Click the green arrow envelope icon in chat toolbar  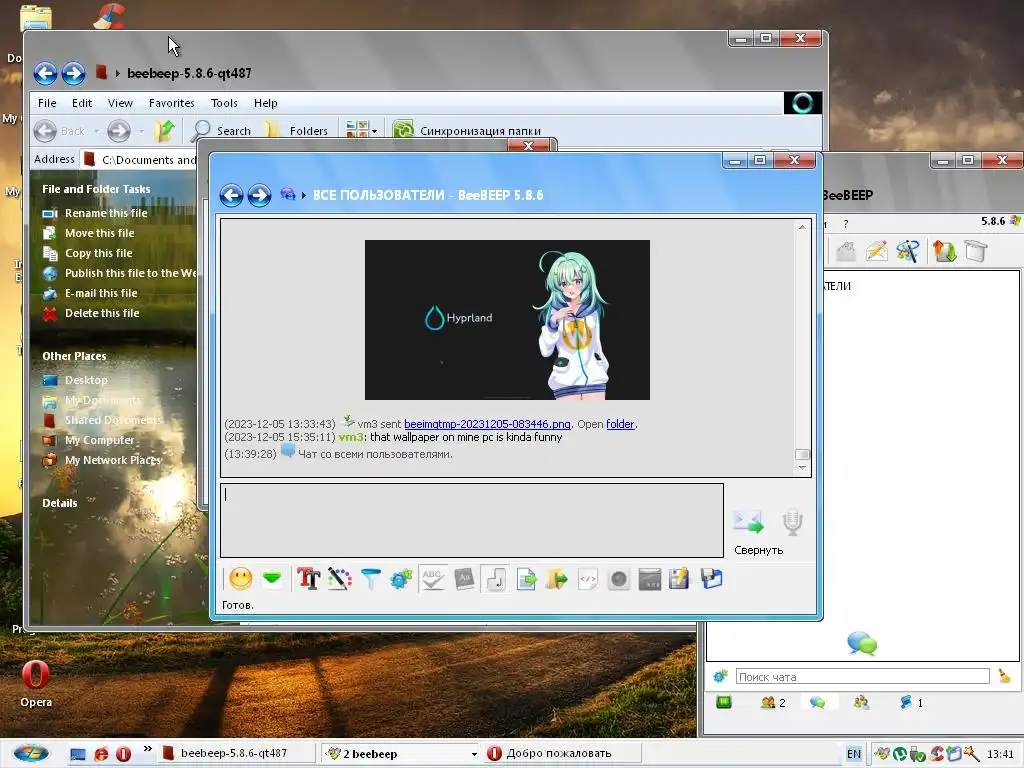272,579
